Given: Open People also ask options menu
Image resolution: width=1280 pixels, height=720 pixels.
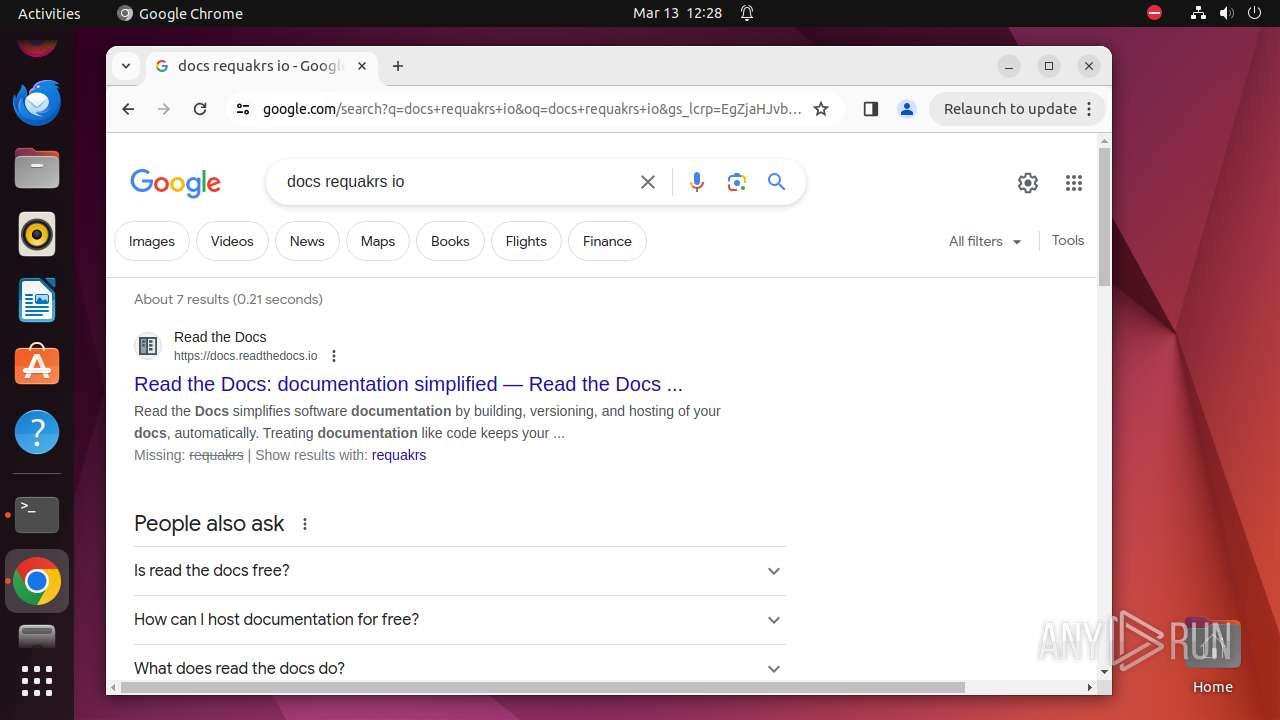Looking at the screenshot, I should 305,524.
